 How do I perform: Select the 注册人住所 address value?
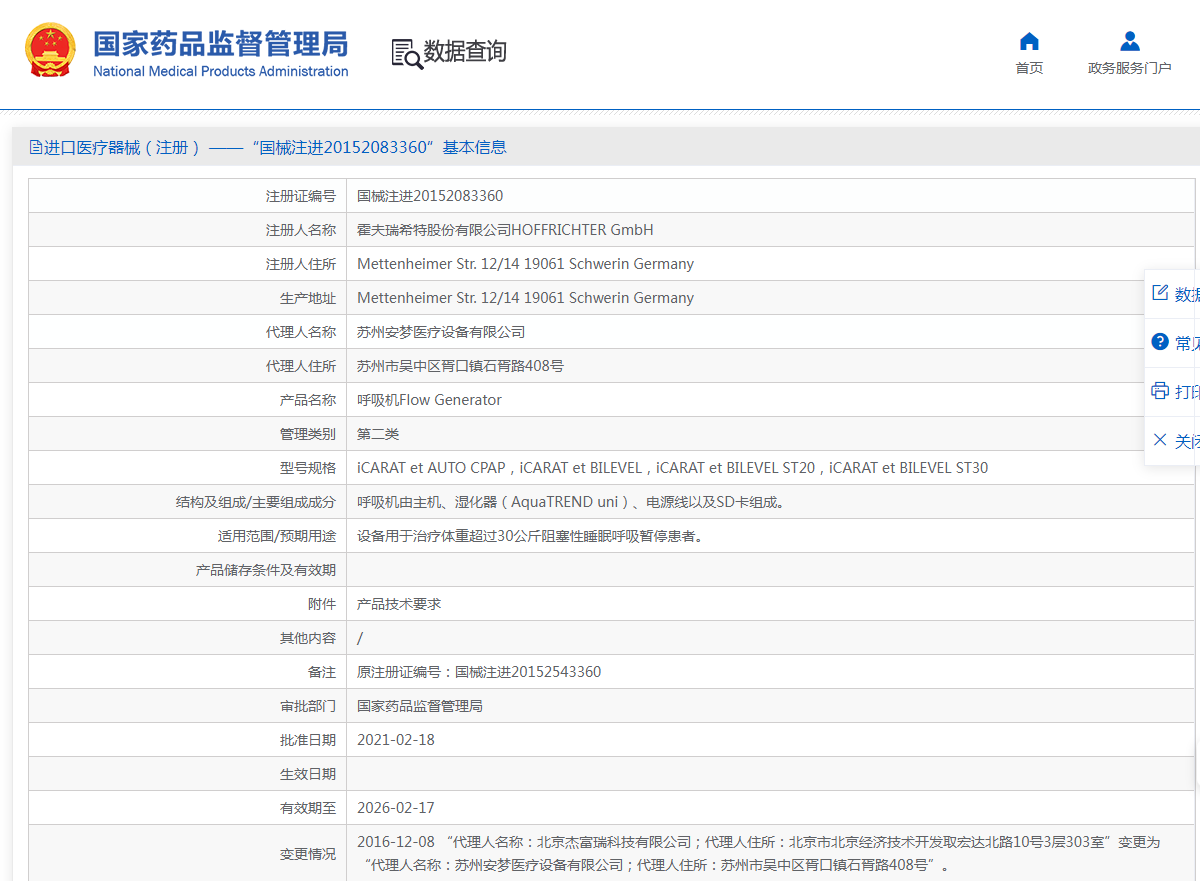(525, 264)
